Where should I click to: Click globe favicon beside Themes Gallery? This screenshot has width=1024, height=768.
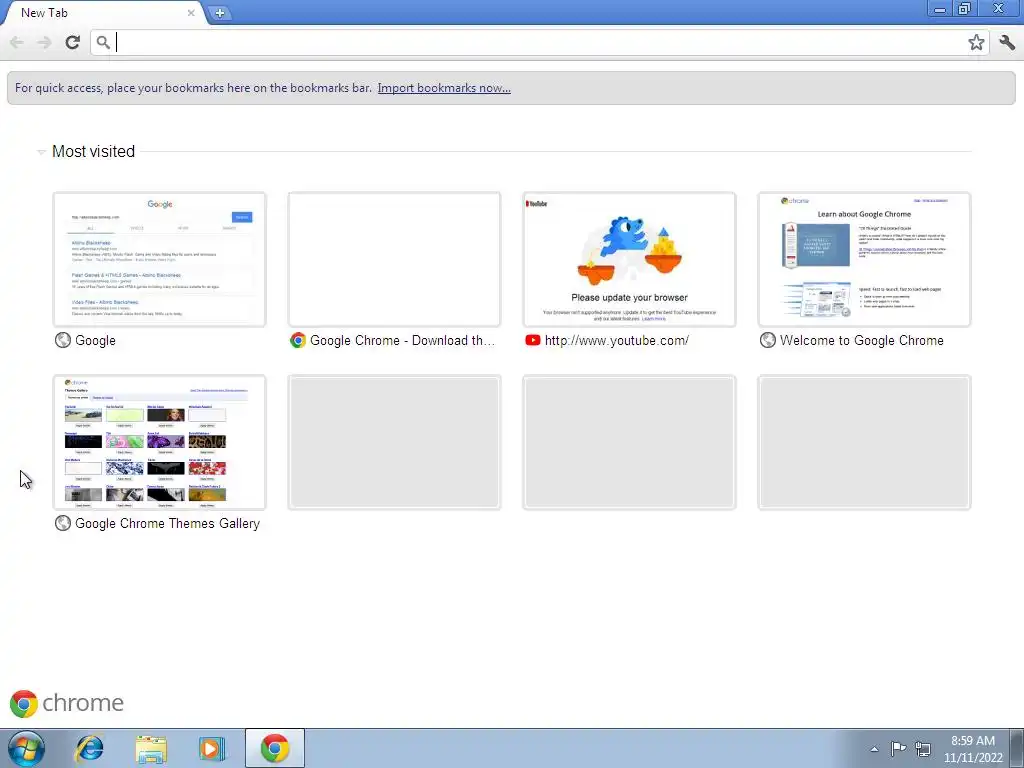coord(63,523)
